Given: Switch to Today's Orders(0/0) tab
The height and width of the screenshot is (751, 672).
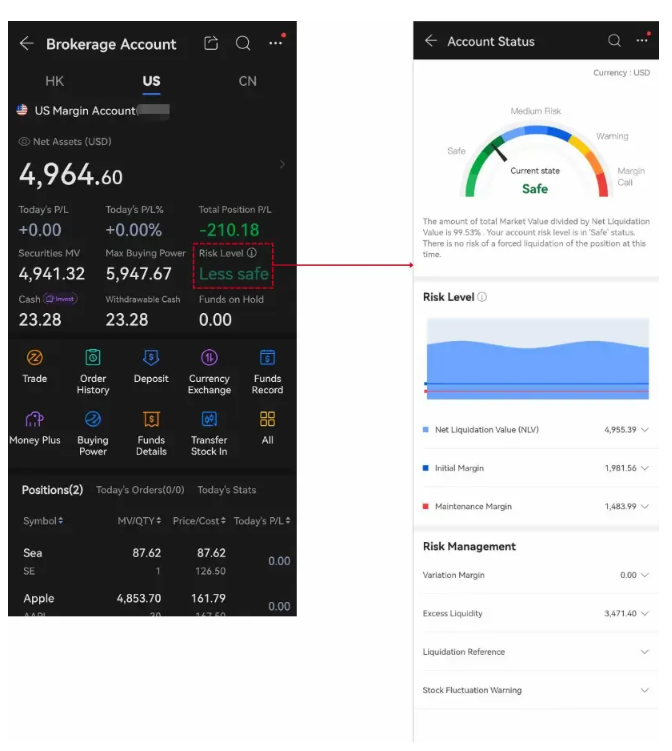Looking at the screenshot, I should [x=140, y=490].
